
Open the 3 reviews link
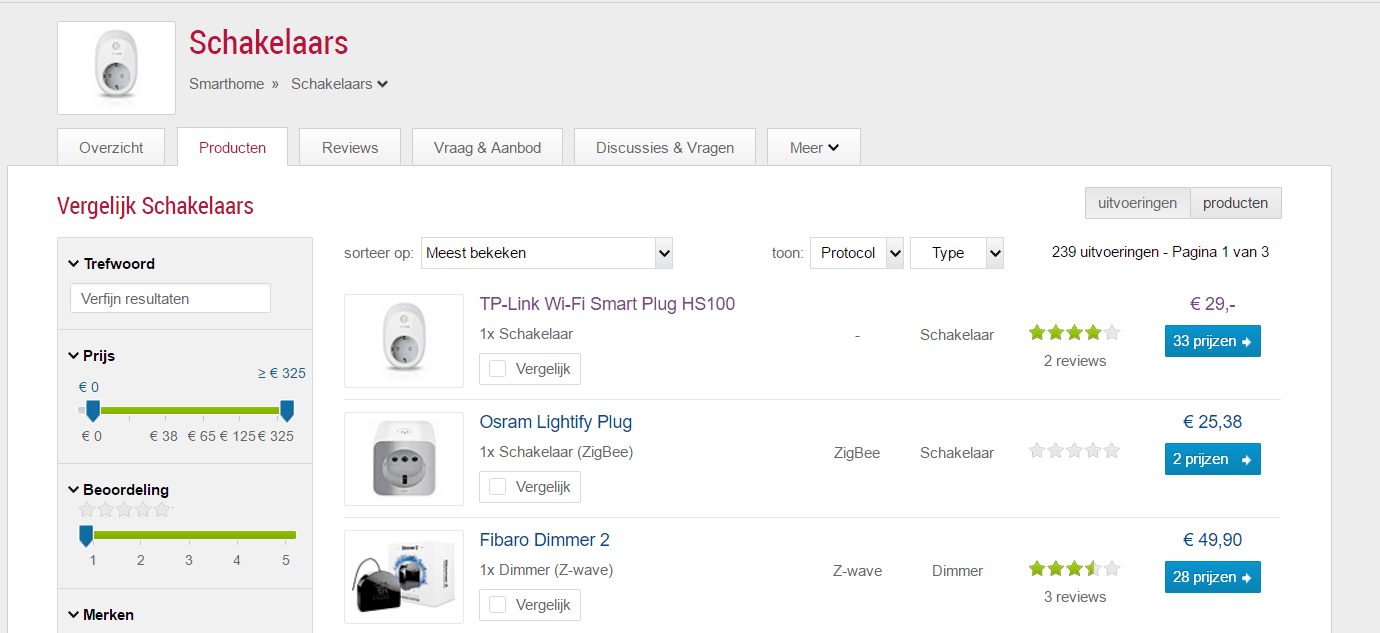pos(1075,597)
